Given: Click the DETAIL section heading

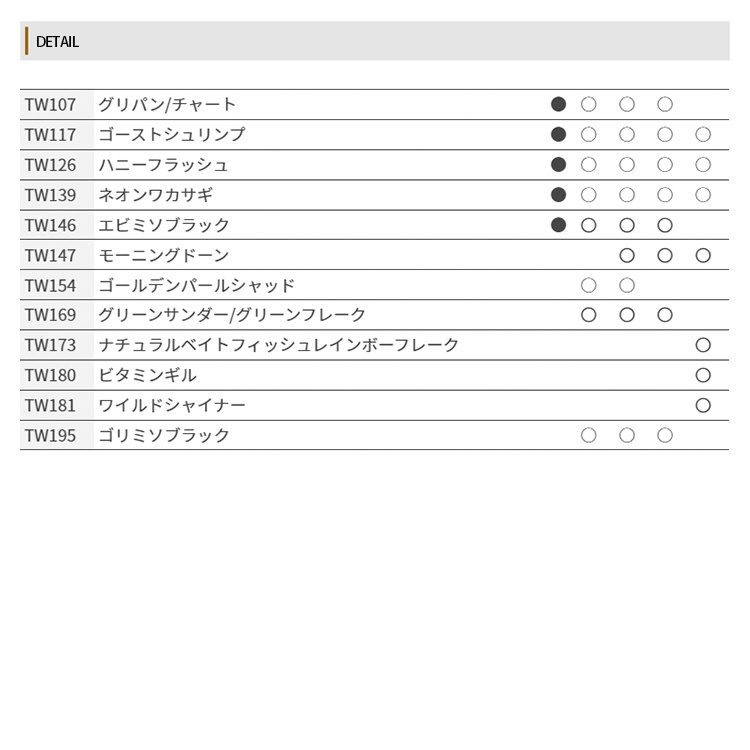Looking at the screenshot, I should coord(57,42).
